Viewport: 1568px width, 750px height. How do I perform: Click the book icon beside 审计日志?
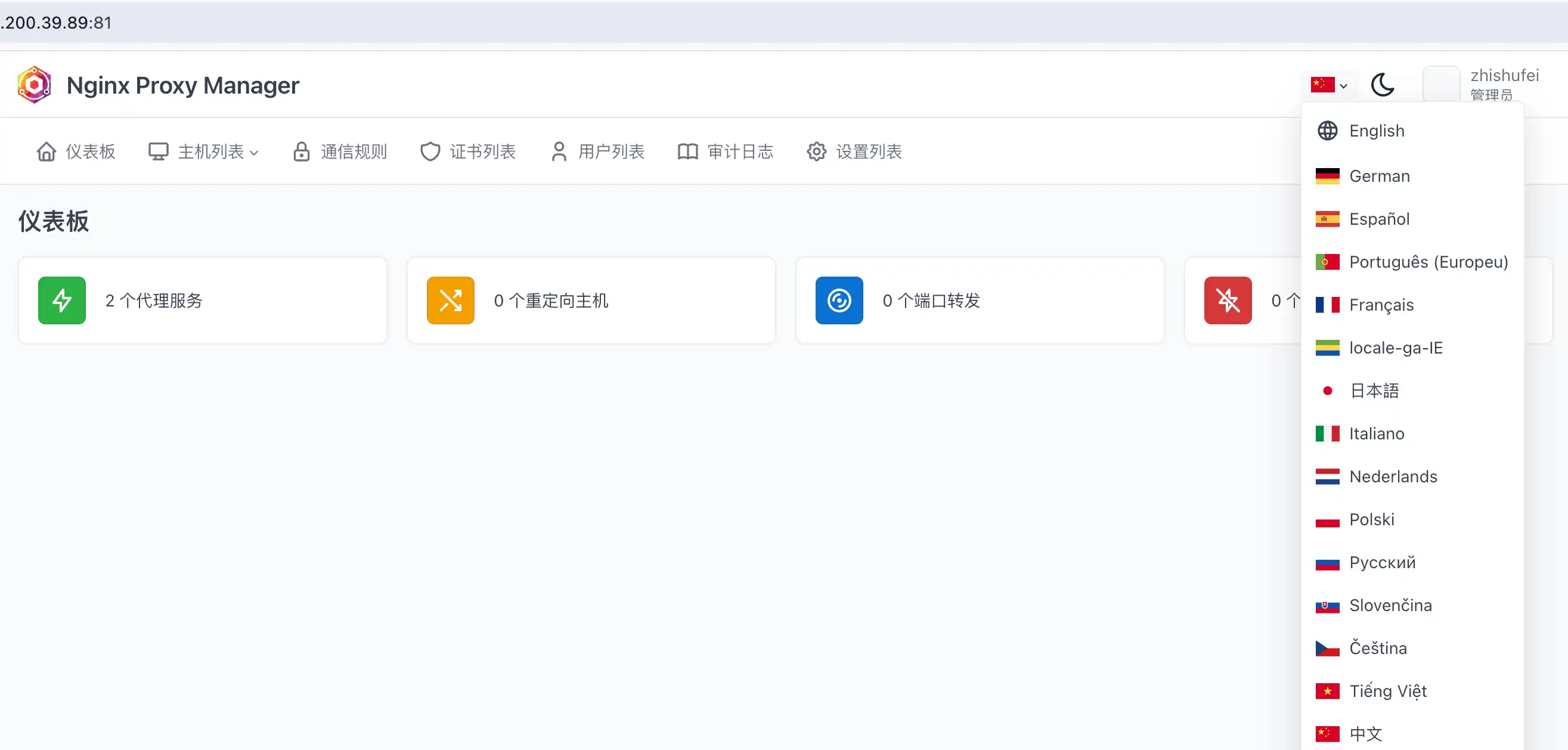click(688, 151)
